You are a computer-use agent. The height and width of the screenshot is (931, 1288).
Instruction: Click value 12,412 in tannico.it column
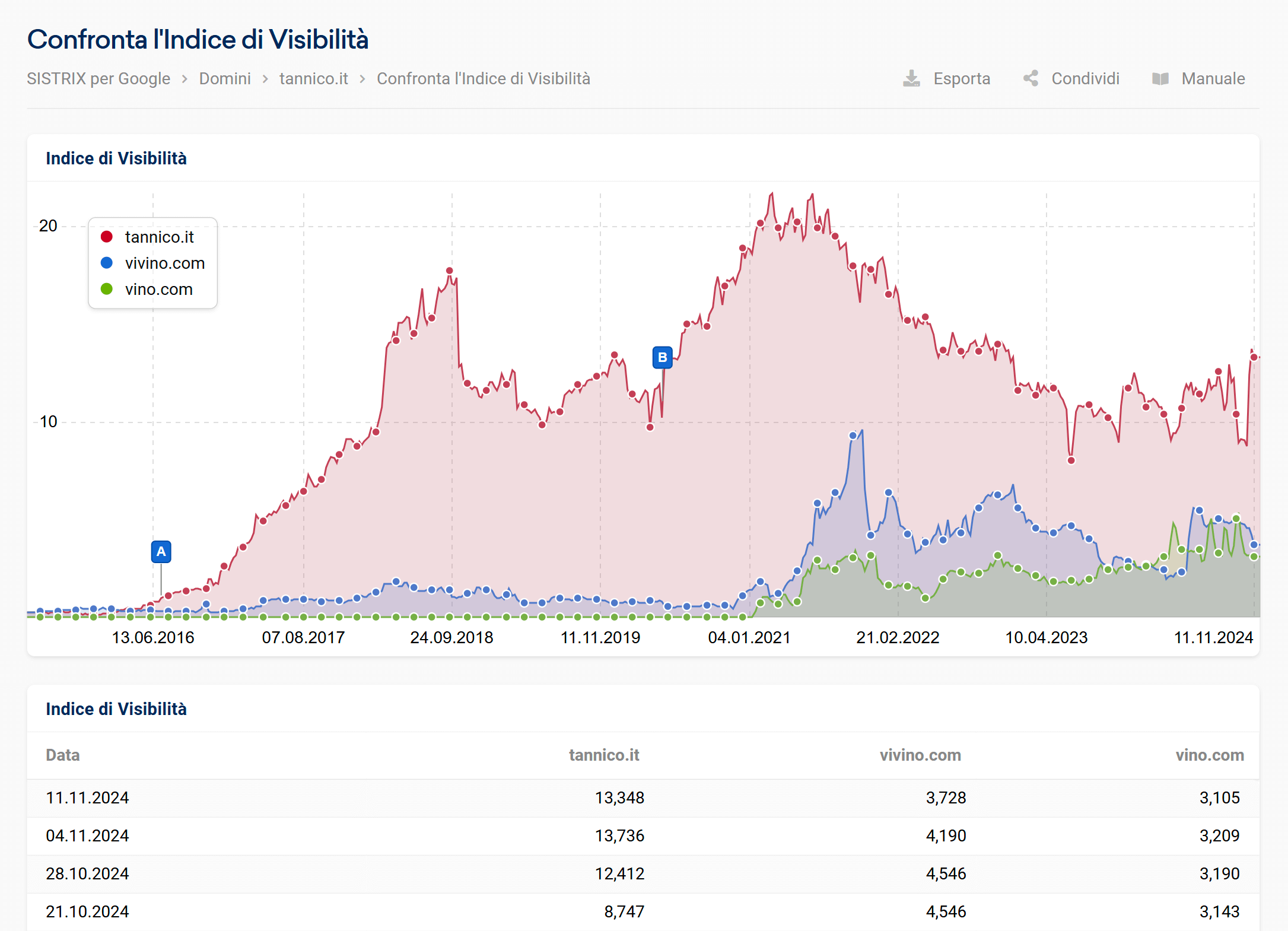(619, 873)
